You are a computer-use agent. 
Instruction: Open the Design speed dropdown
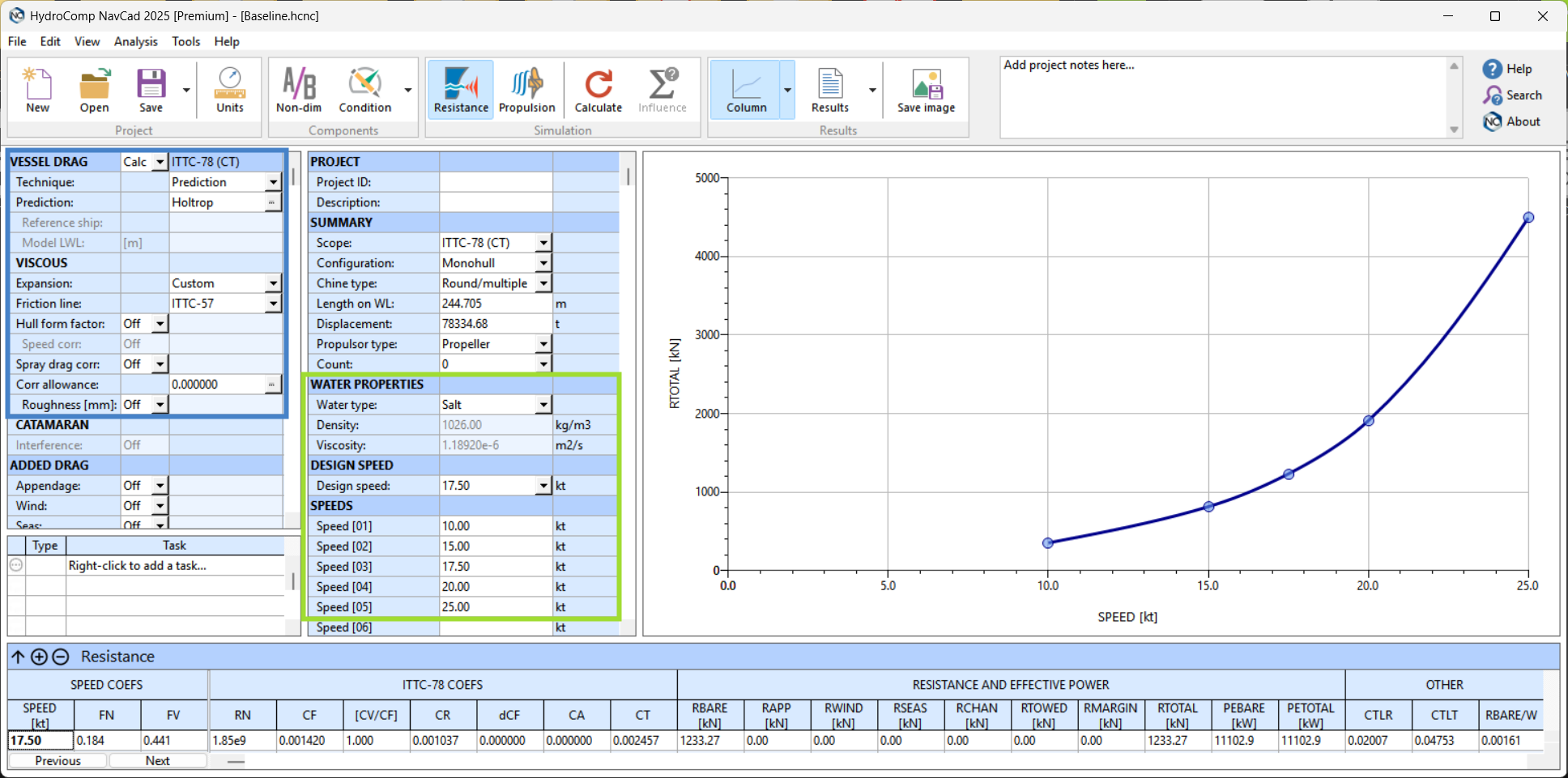pos(543,486)
